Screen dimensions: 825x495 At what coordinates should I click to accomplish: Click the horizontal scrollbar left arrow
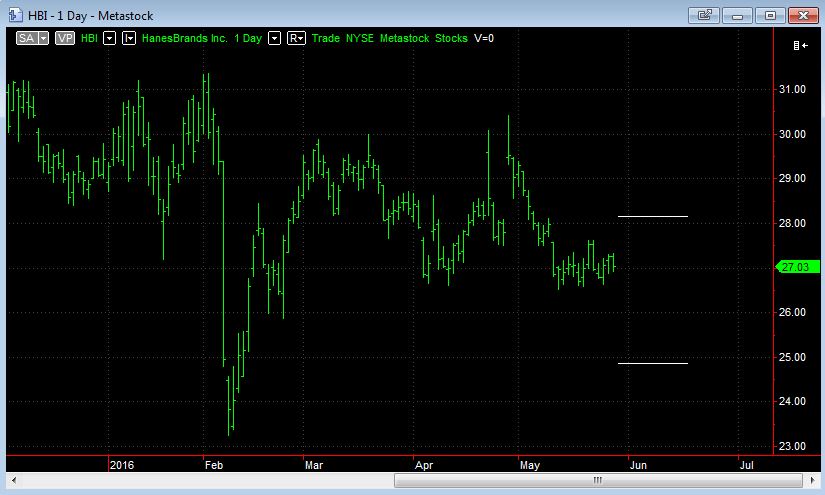click(x=14, y=480)
